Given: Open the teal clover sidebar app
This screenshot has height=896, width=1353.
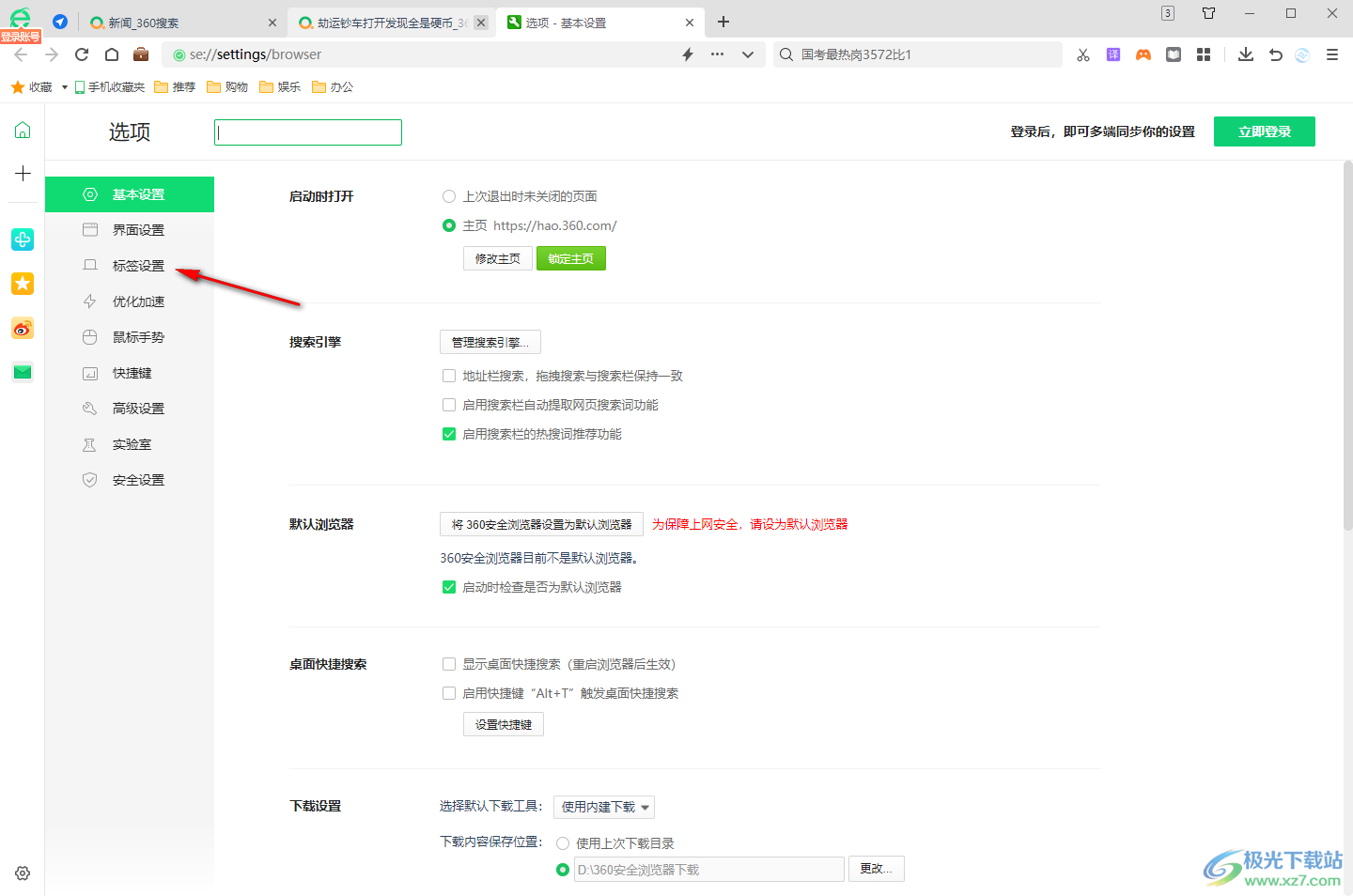Looking at the screenshot, I should [23, 239].
